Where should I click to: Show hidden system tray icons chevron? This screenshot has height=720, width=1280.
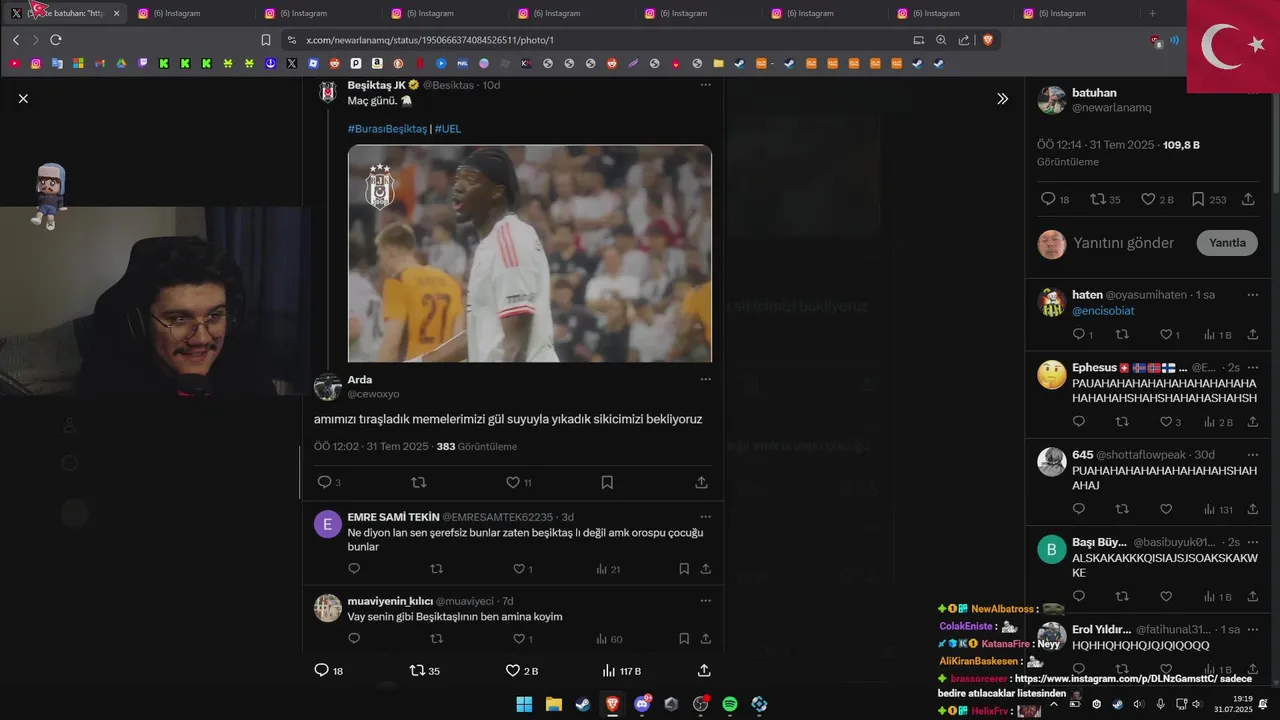(x=1053, y=704)
